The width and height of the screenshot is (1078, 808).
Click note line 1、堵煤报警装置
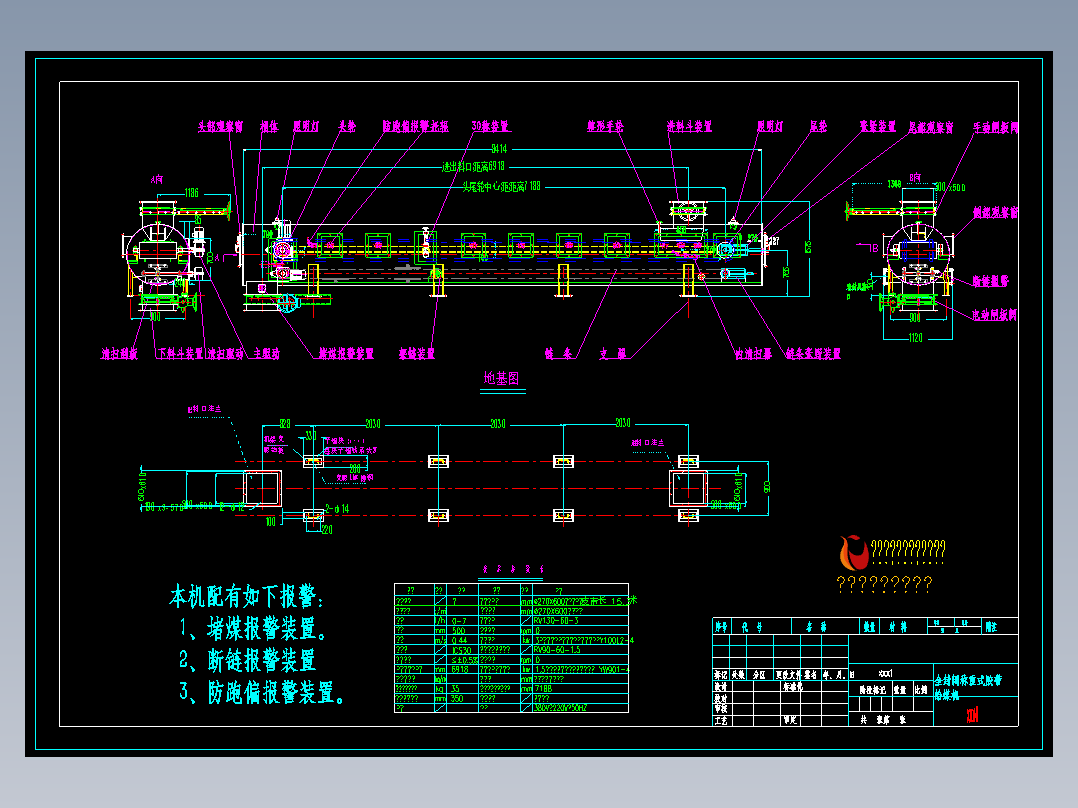pyautogui.click(x=254, y=629)
